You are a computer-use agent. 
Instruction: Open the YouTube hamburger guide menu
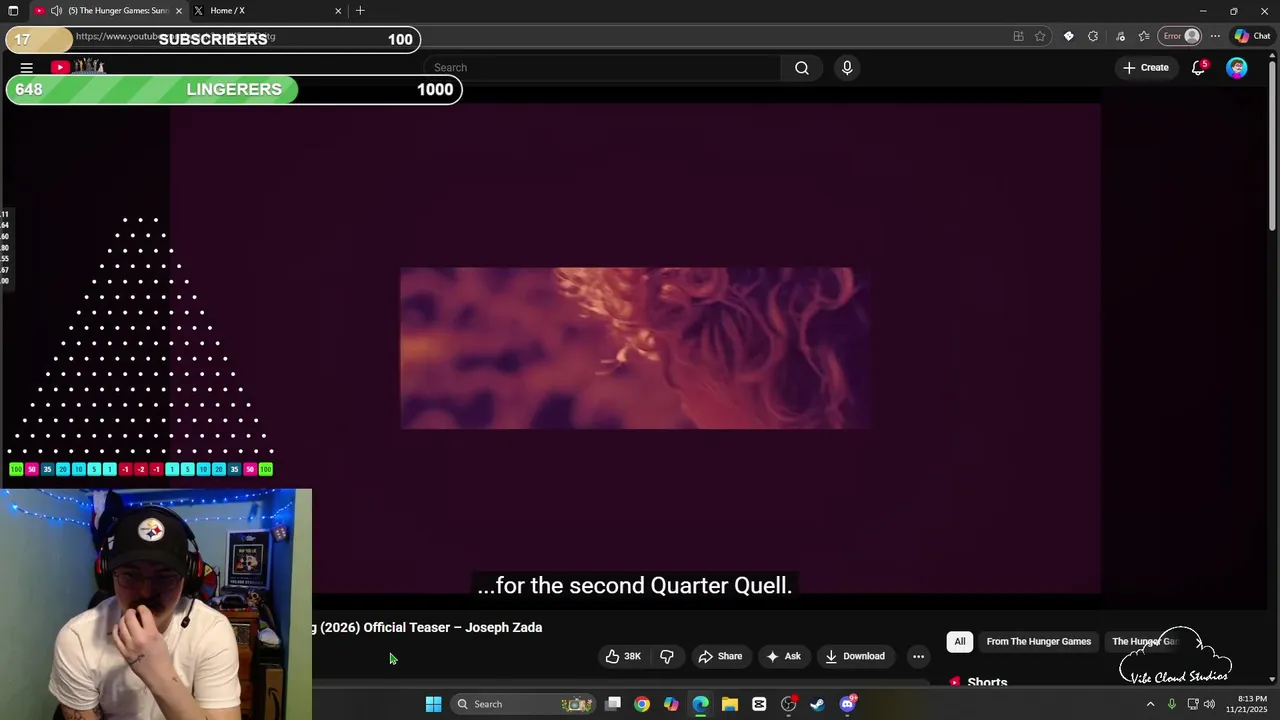(x=27, y=68)
